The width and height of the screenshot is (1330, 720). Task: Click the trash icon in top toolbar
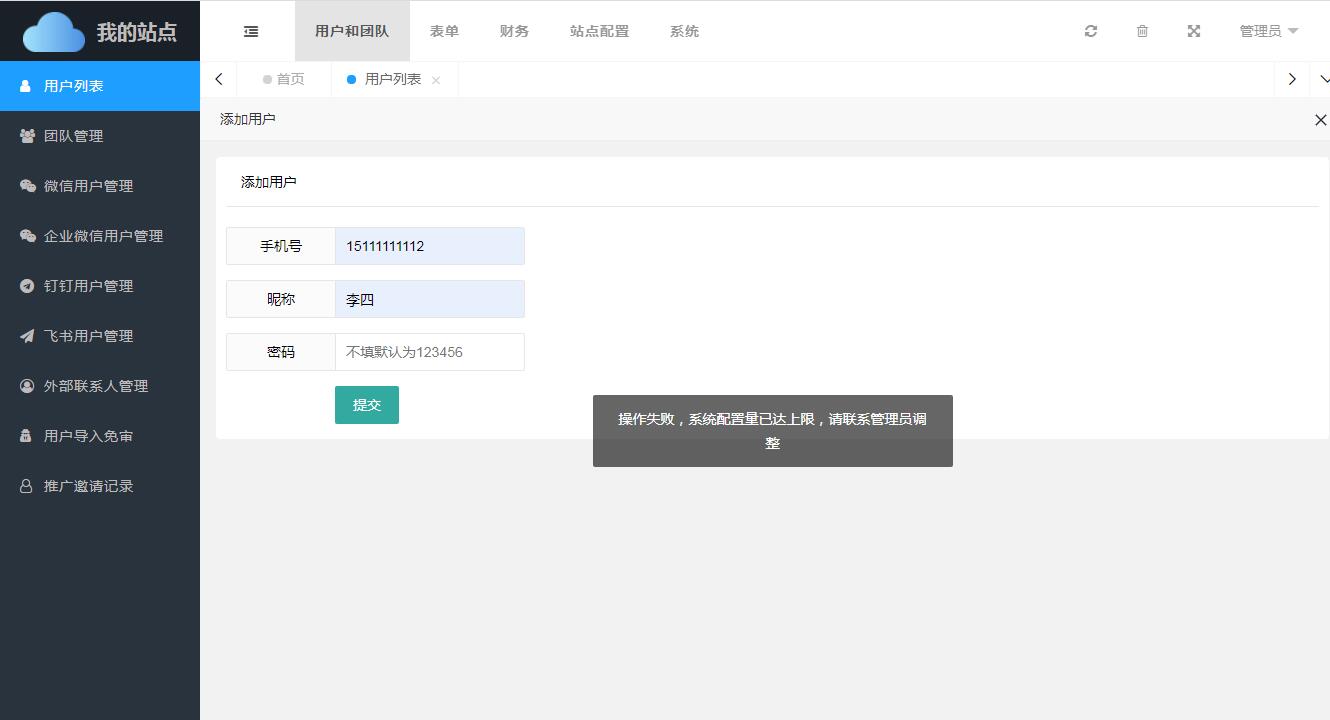click(x=1142, y=31)
